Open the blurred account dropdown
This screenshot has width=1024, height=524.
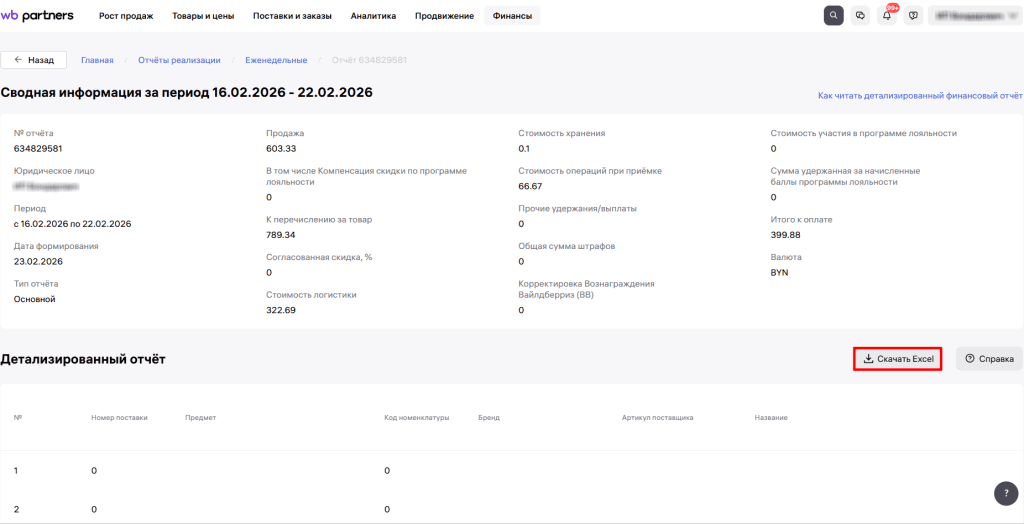tap(976, 16)
